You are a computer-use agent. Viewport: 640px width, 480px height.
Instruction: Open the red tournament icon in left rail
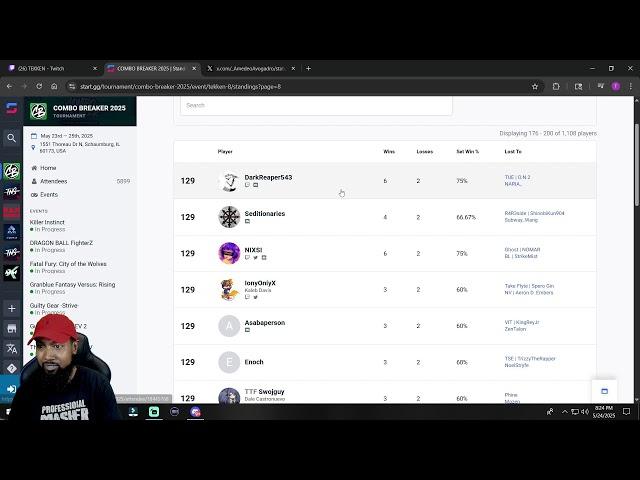11,211
